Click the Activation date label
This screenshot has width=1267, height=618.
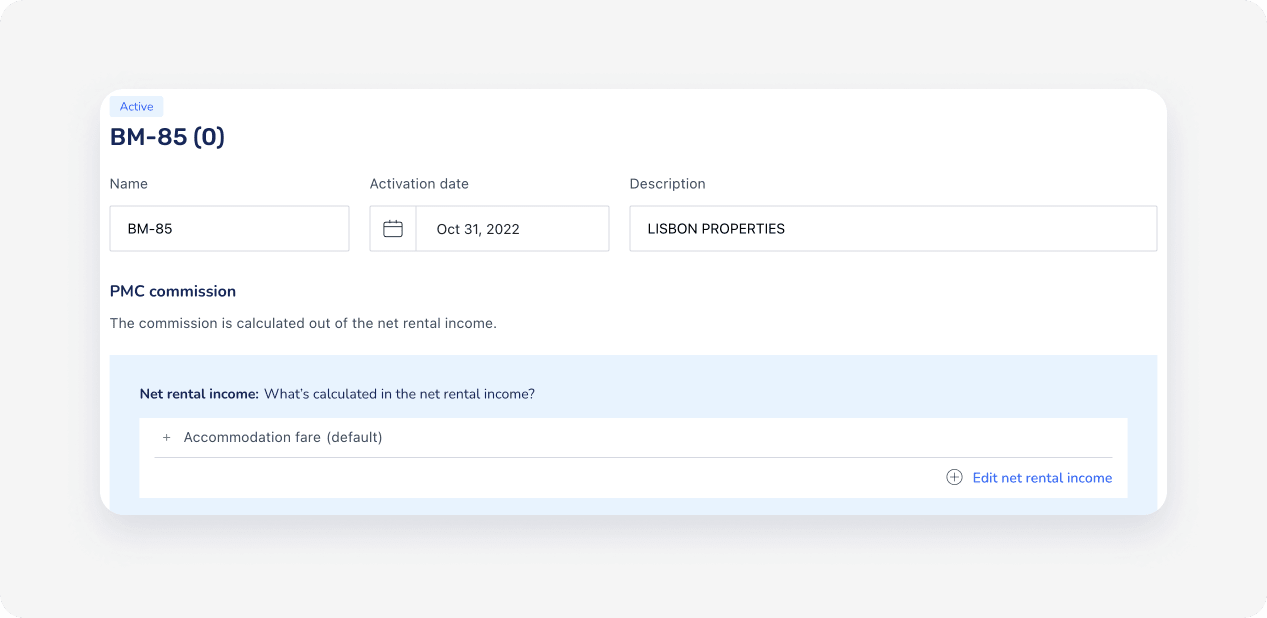[x=419, y=184]
